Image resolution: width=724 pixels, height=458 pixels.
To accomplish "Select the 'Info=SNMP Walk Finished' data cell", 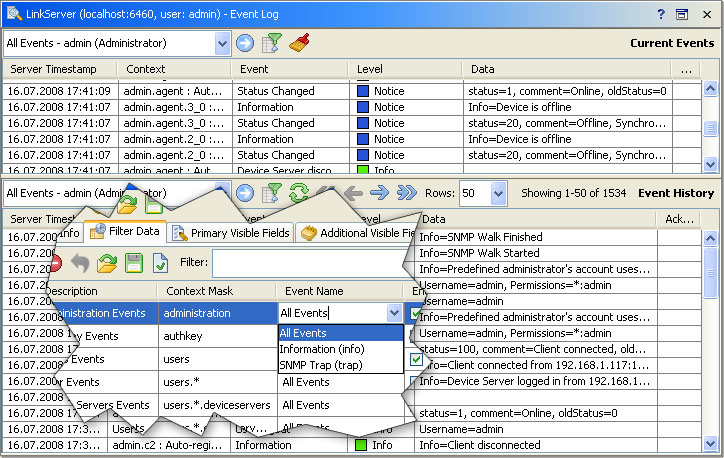I will 536,237.
